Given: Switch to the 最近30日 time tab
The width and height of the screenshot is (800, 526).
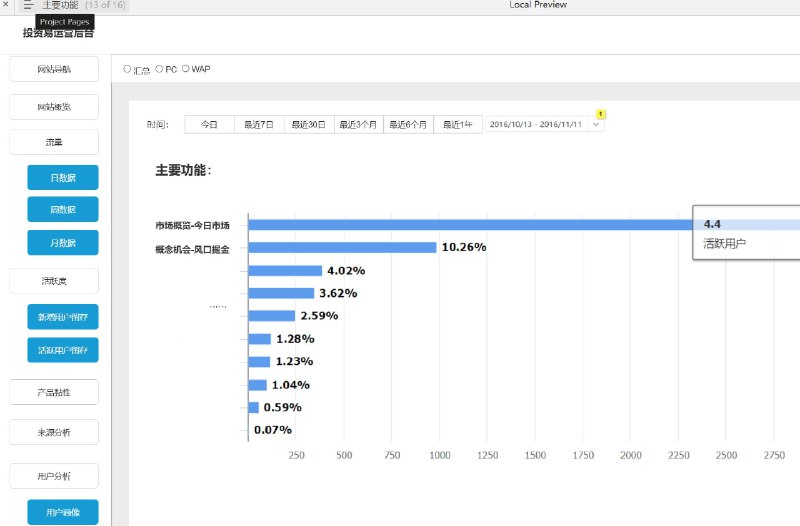Looking at the screenshot, I should 309,124.
